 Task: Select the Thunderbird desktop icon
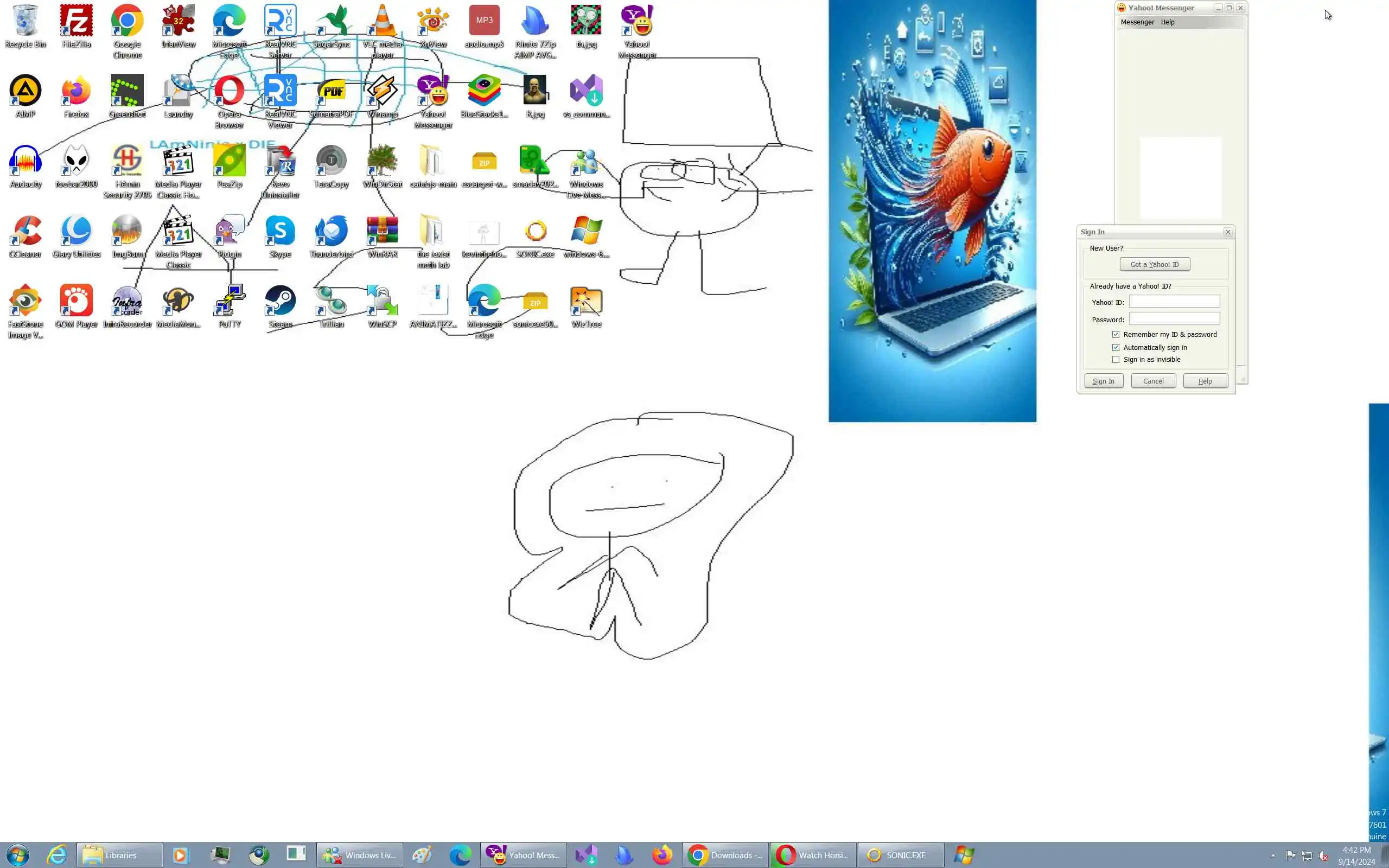click(331, 231)
